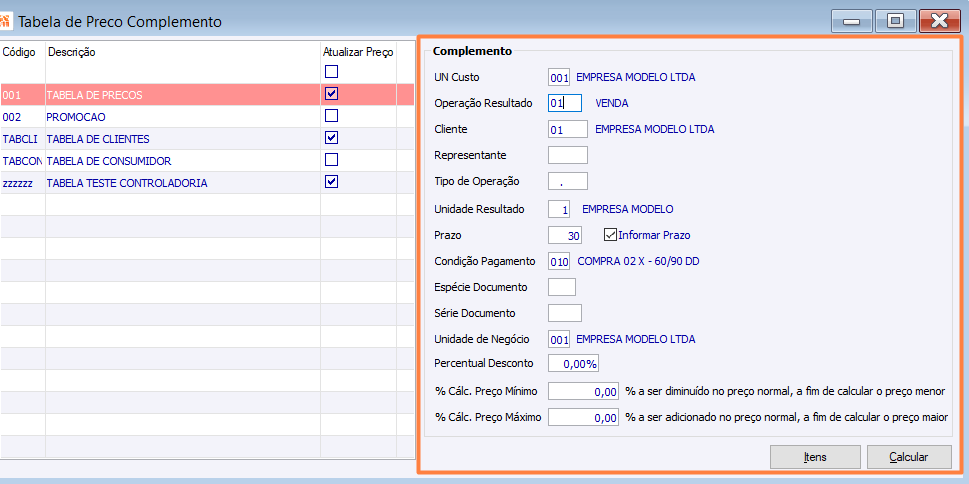Click the % Cálc. Preço Mínimo field

click(x=583, y=391)
